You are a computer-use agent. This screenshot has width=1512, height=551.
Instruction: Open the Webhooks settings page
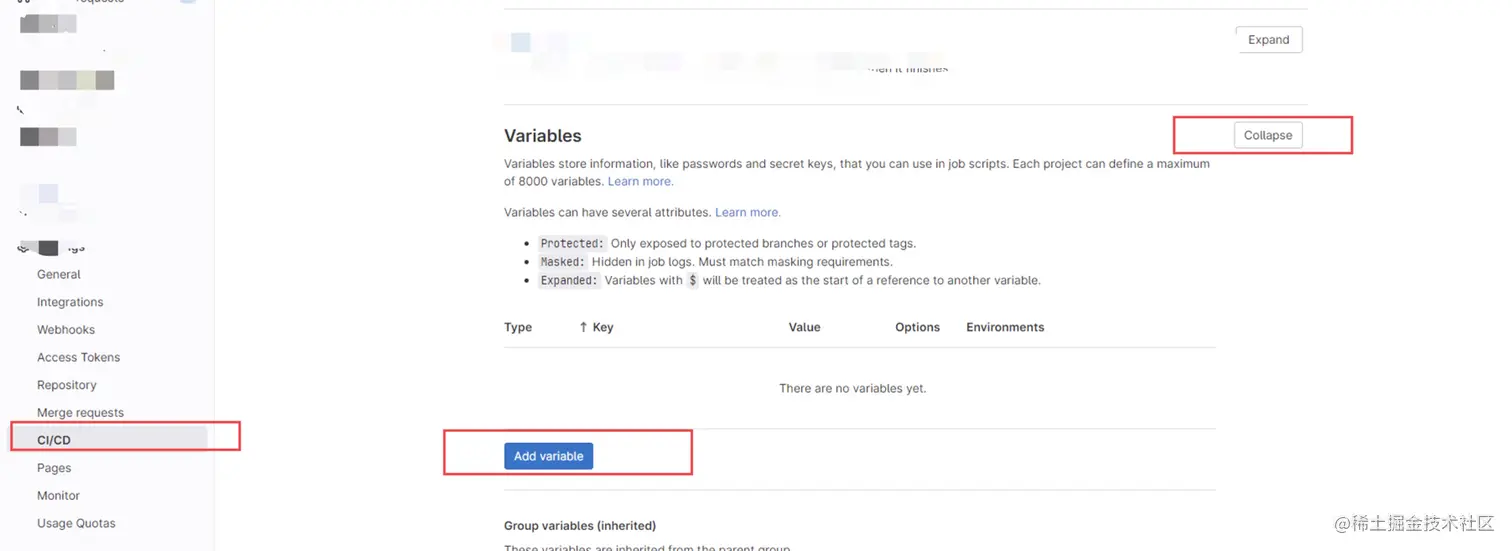pos(66,330)
